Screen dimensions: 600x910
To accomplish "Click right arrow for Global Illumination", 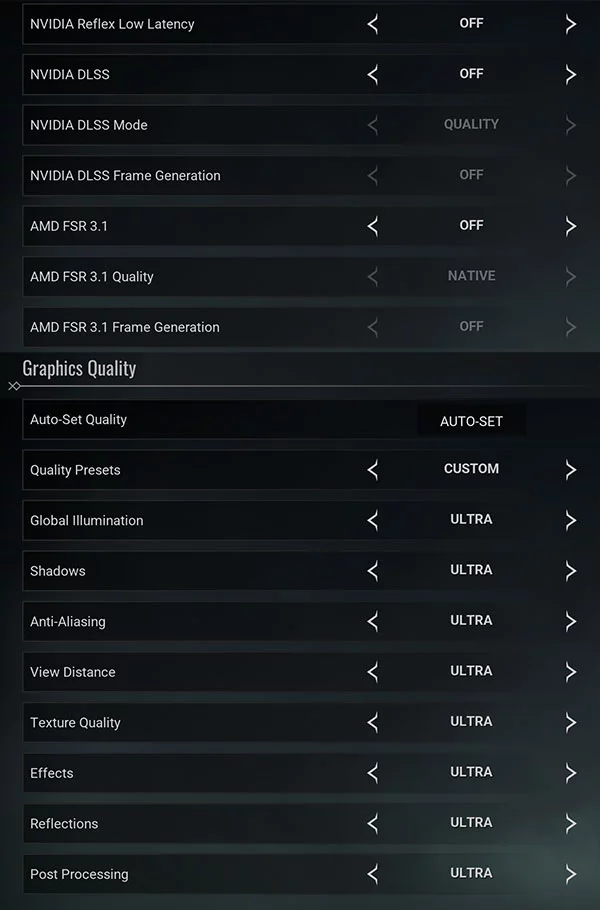I will coord(571,520).
